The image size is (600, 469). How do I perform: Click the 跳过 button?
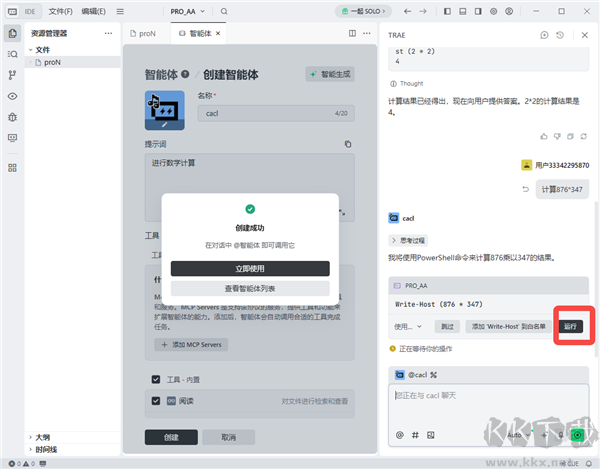tap(447, 326)
